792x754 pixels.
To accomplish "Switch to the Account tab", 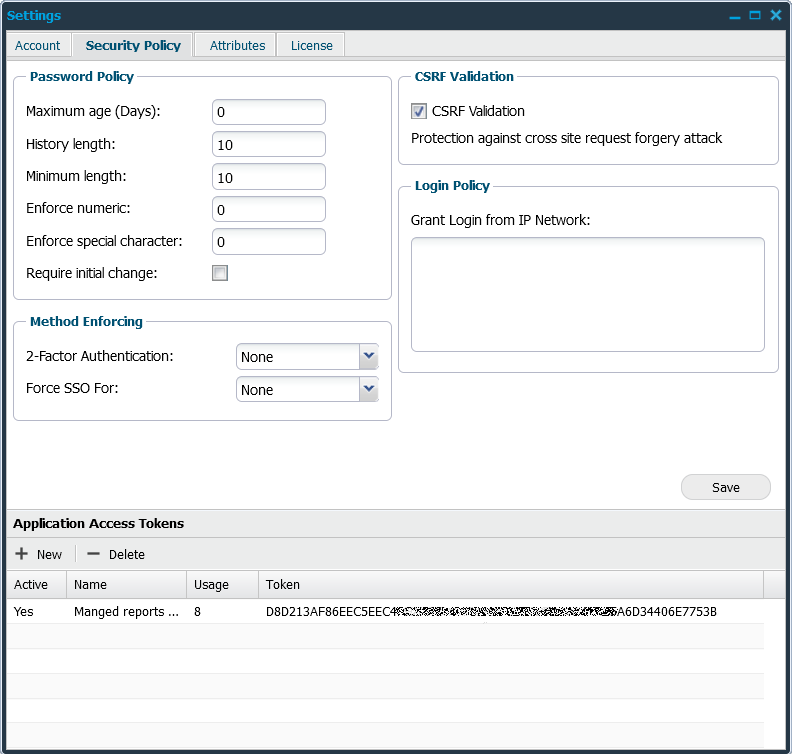I will click(38, 45).
